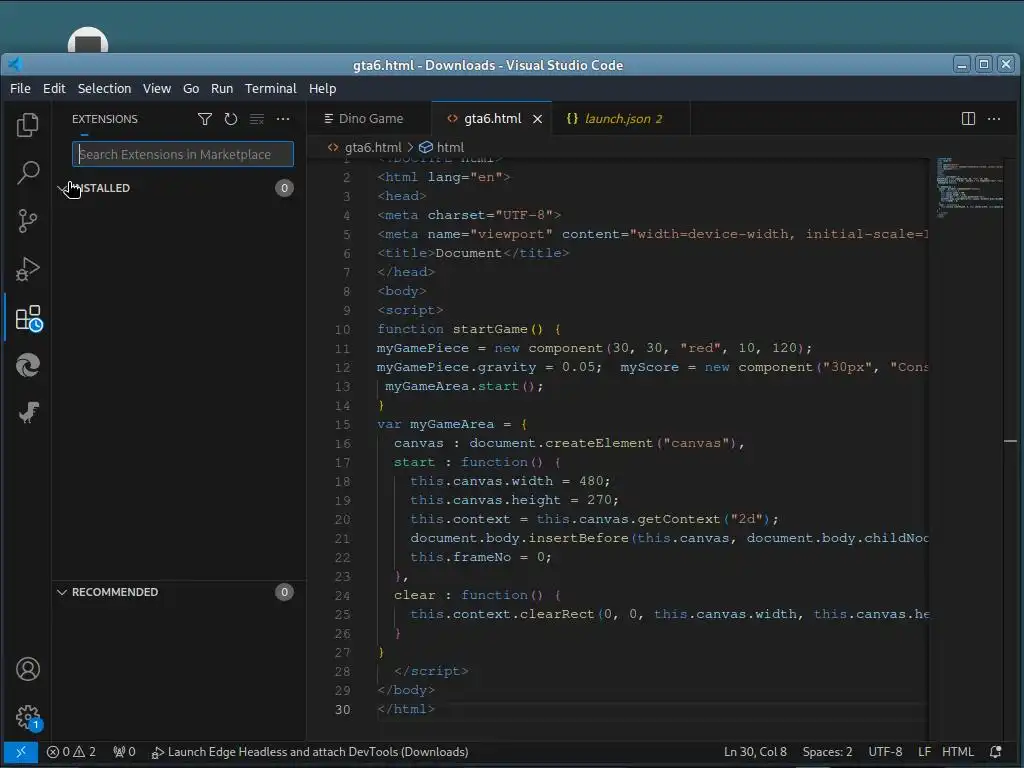Open the Run menu
1024x768 pixels.
click(x=221, y=88)
